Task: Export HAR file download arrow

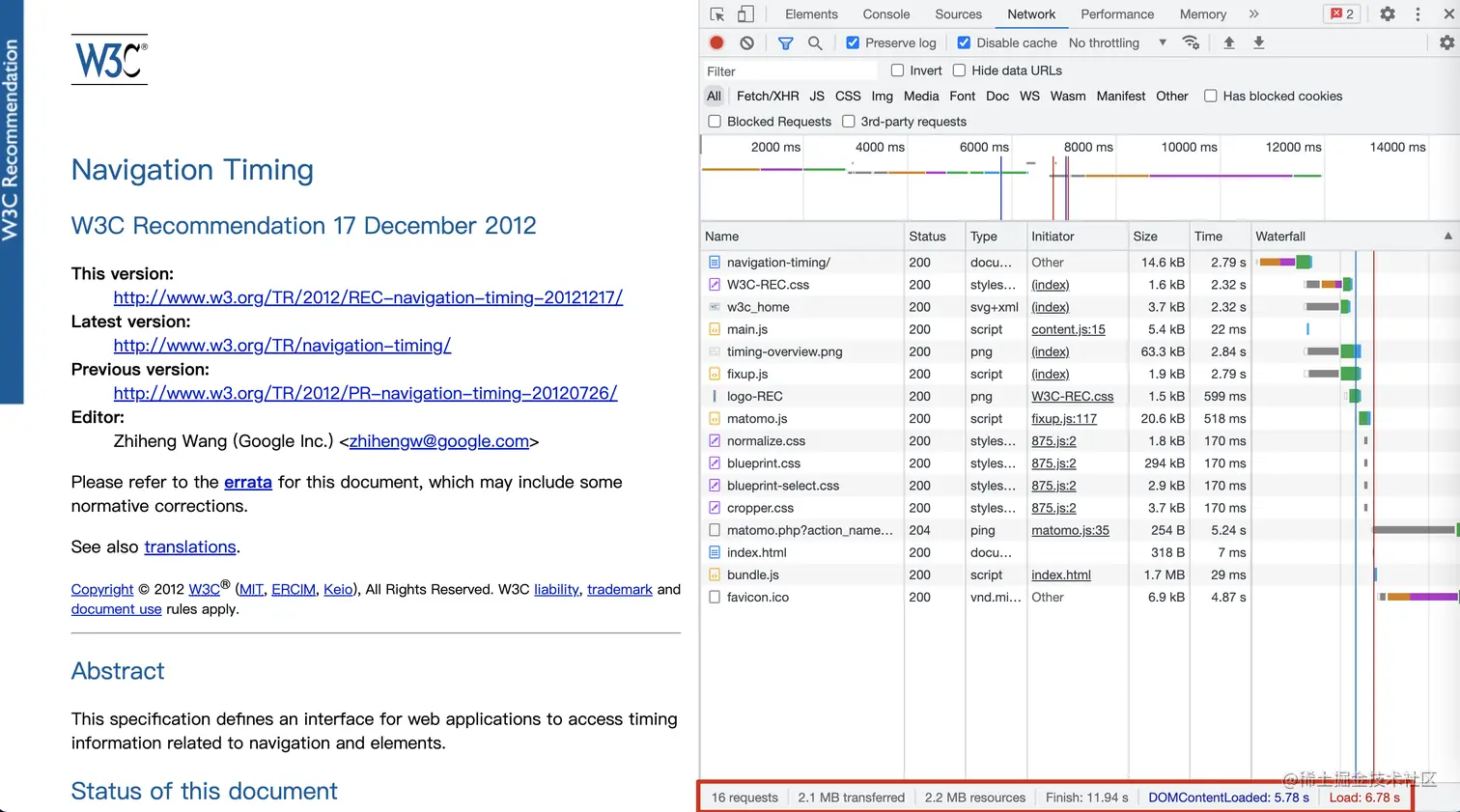Action: 1258,42
